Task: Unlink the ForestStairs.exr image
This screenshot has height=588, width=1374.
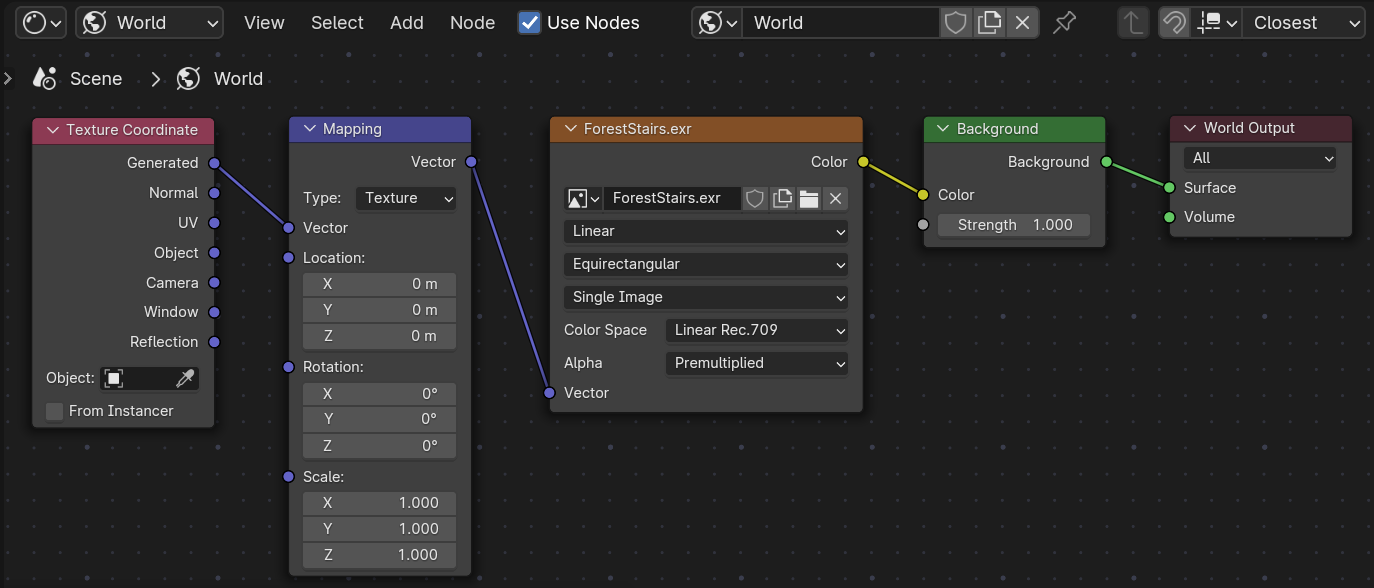Action: [836, 198]
